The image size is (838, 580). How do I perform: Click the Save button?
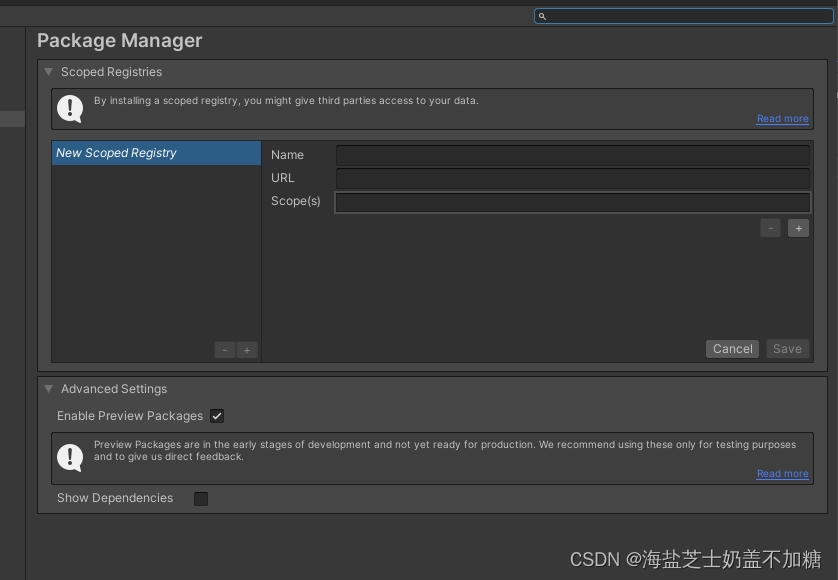(787, 348)
